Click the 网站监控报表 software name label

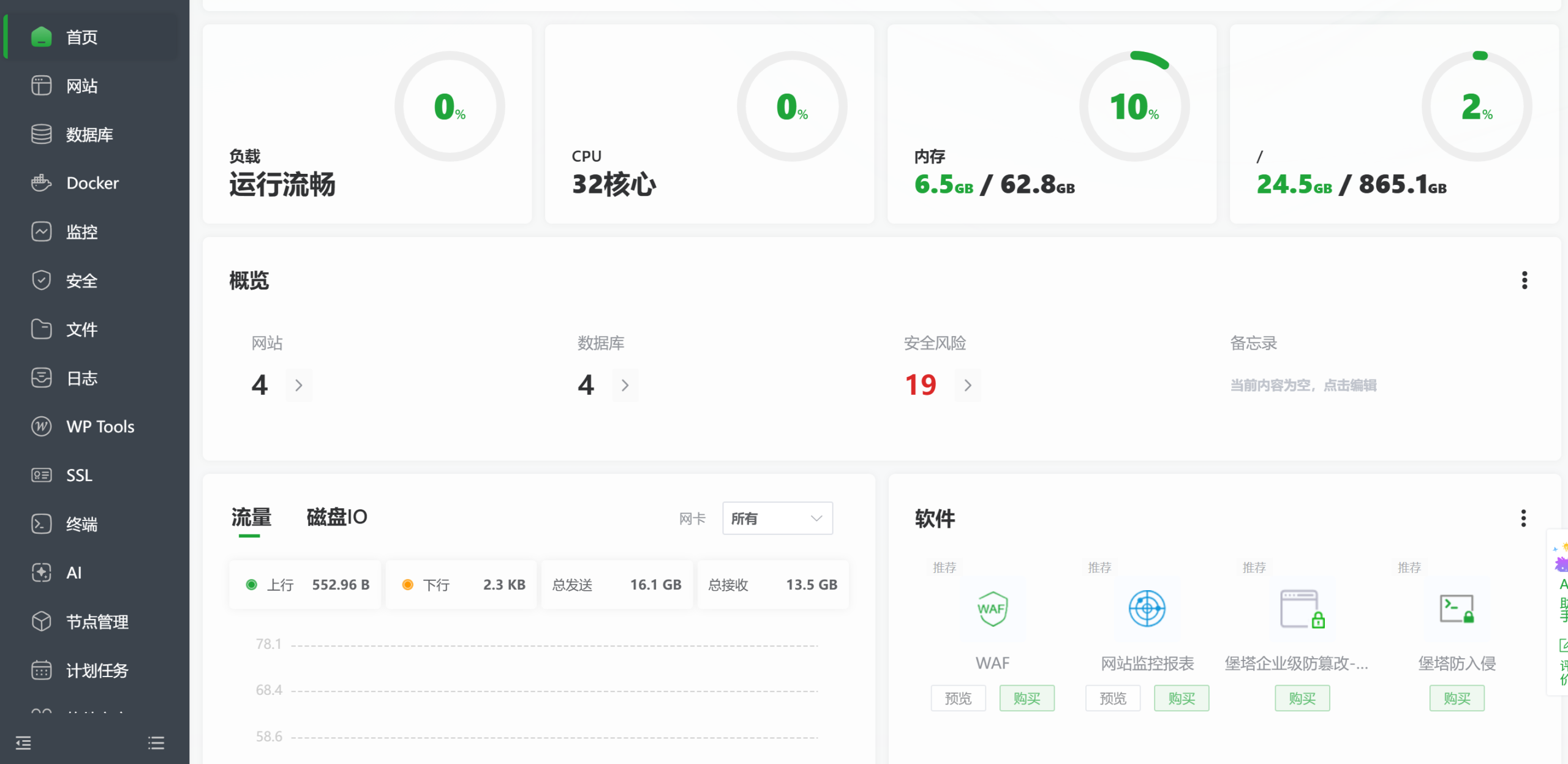coord(1147,663)
